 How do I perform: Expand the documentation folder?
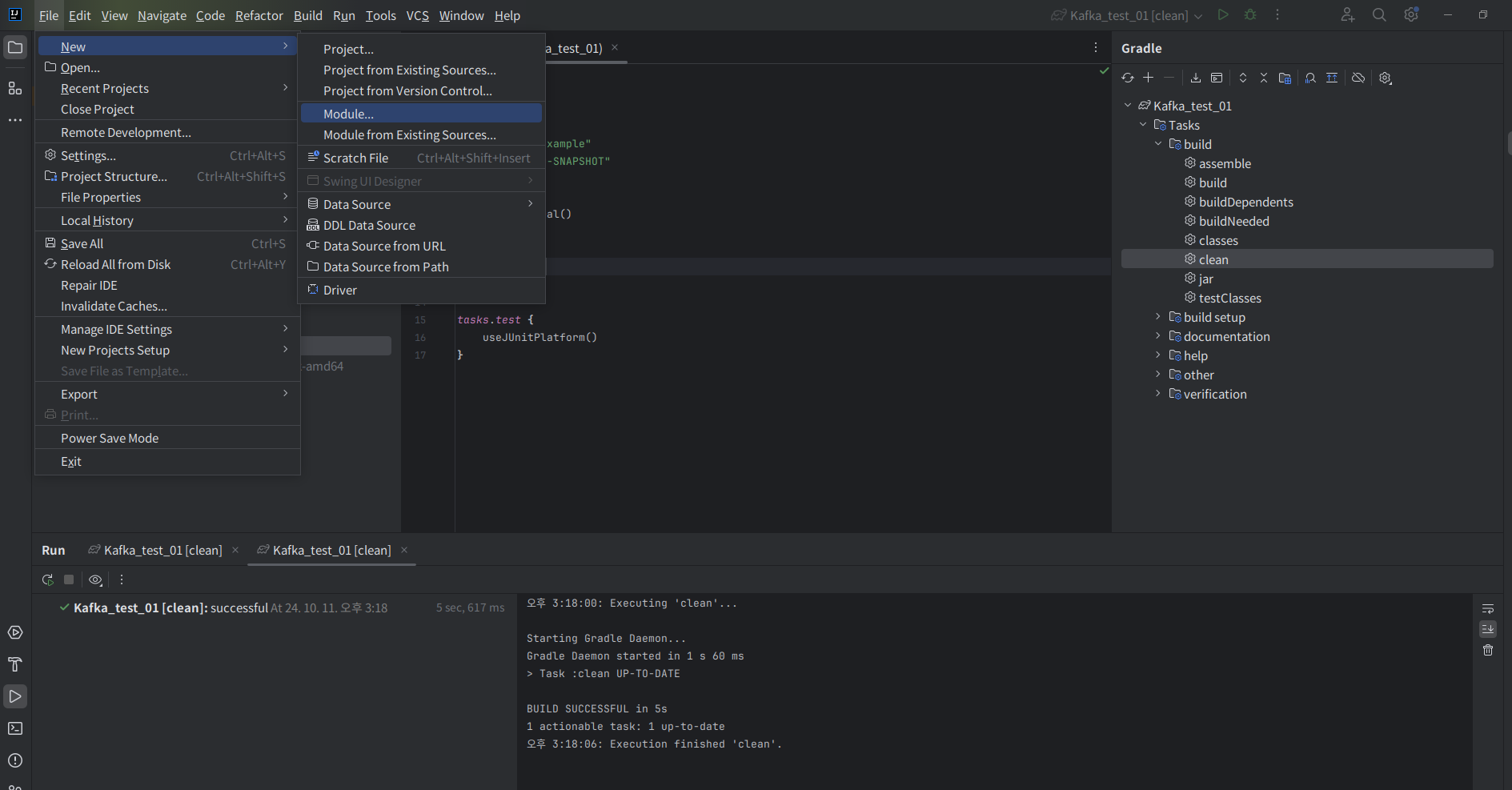[x=1158, y=335]
